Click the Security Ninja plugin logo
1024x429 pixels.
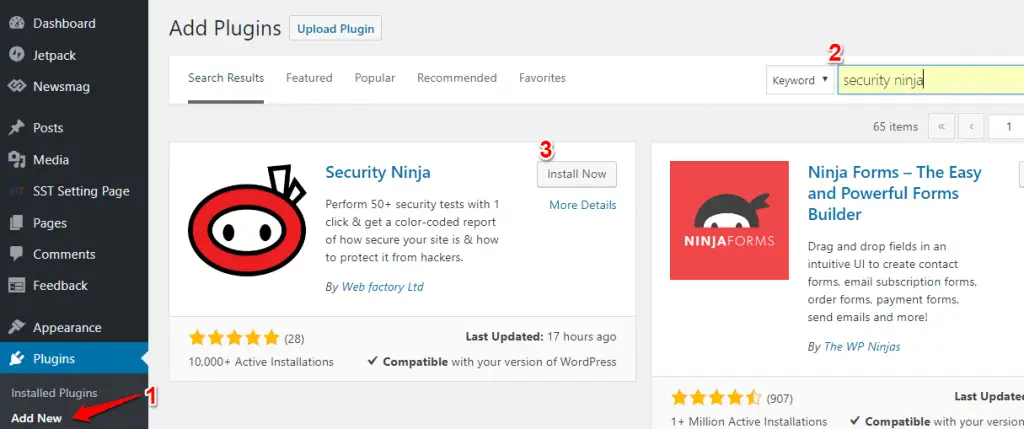[247, 221]
